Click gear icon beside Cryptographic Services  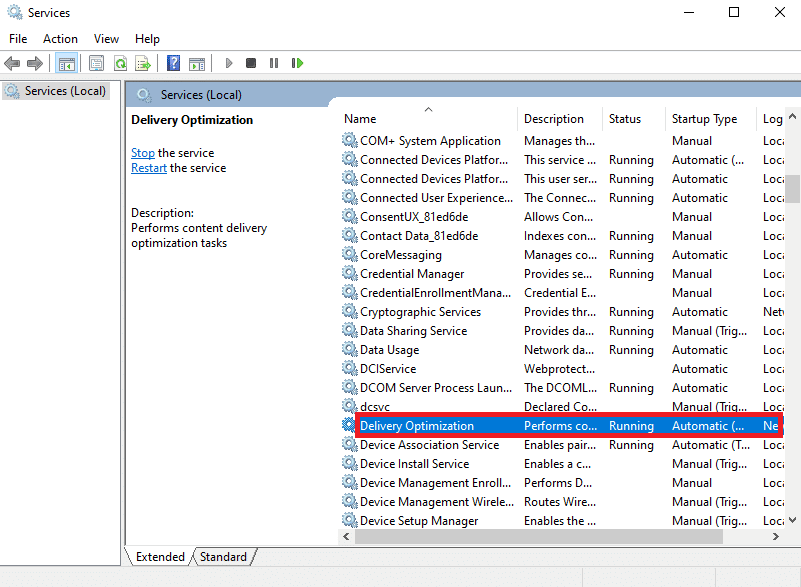349,312
